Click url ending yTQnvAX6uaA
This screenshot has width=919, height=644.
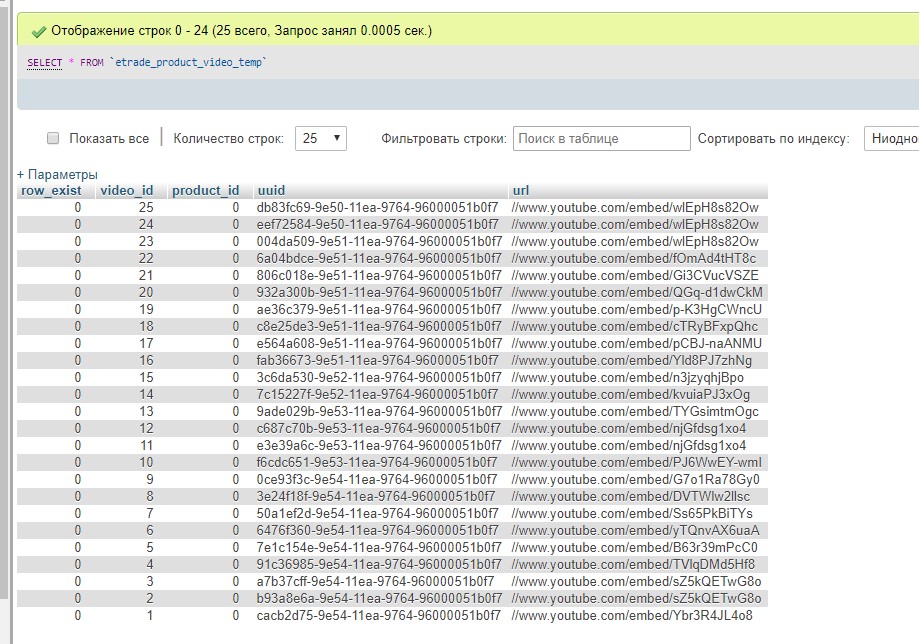[x=635, y=530]
